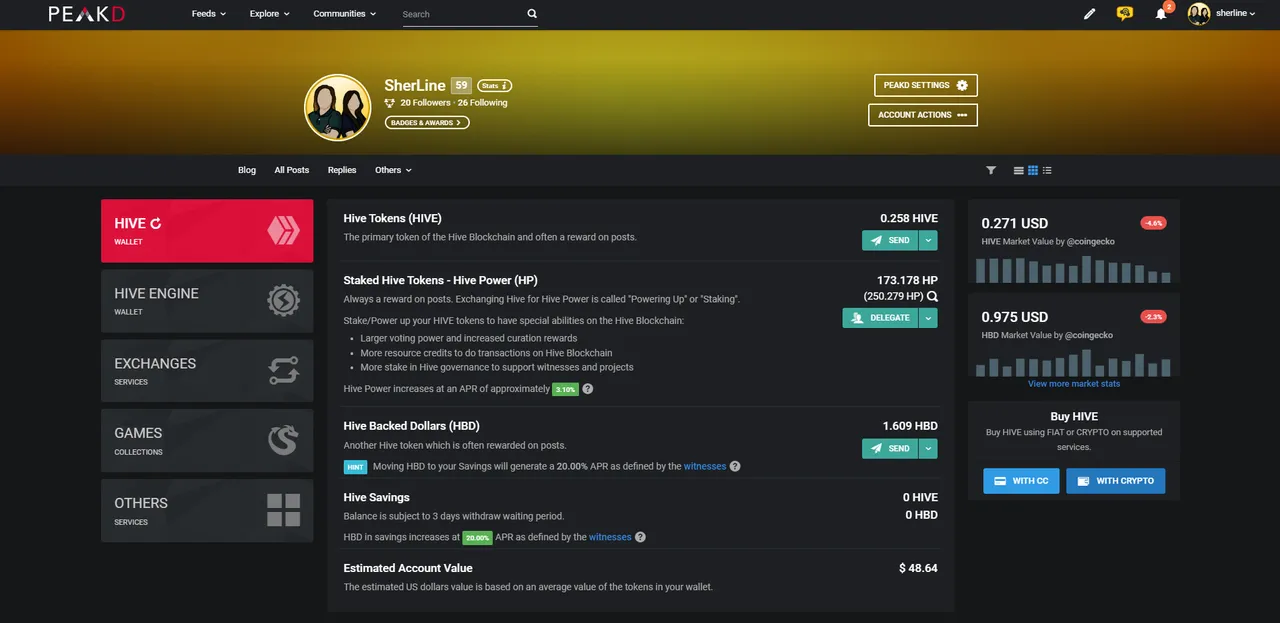Open Account Actions
The image size is (1280, 623).
pyautogui.click(x=922, y=115)
